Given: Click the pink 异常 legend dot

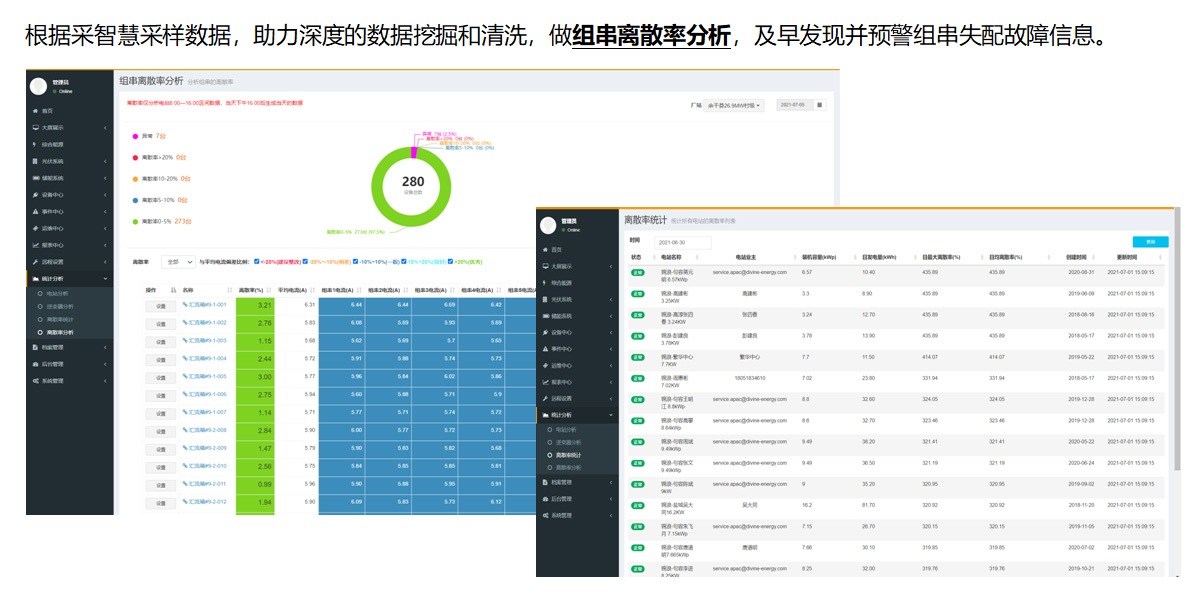Looking at the screenshot, I should tap(135, 135).
